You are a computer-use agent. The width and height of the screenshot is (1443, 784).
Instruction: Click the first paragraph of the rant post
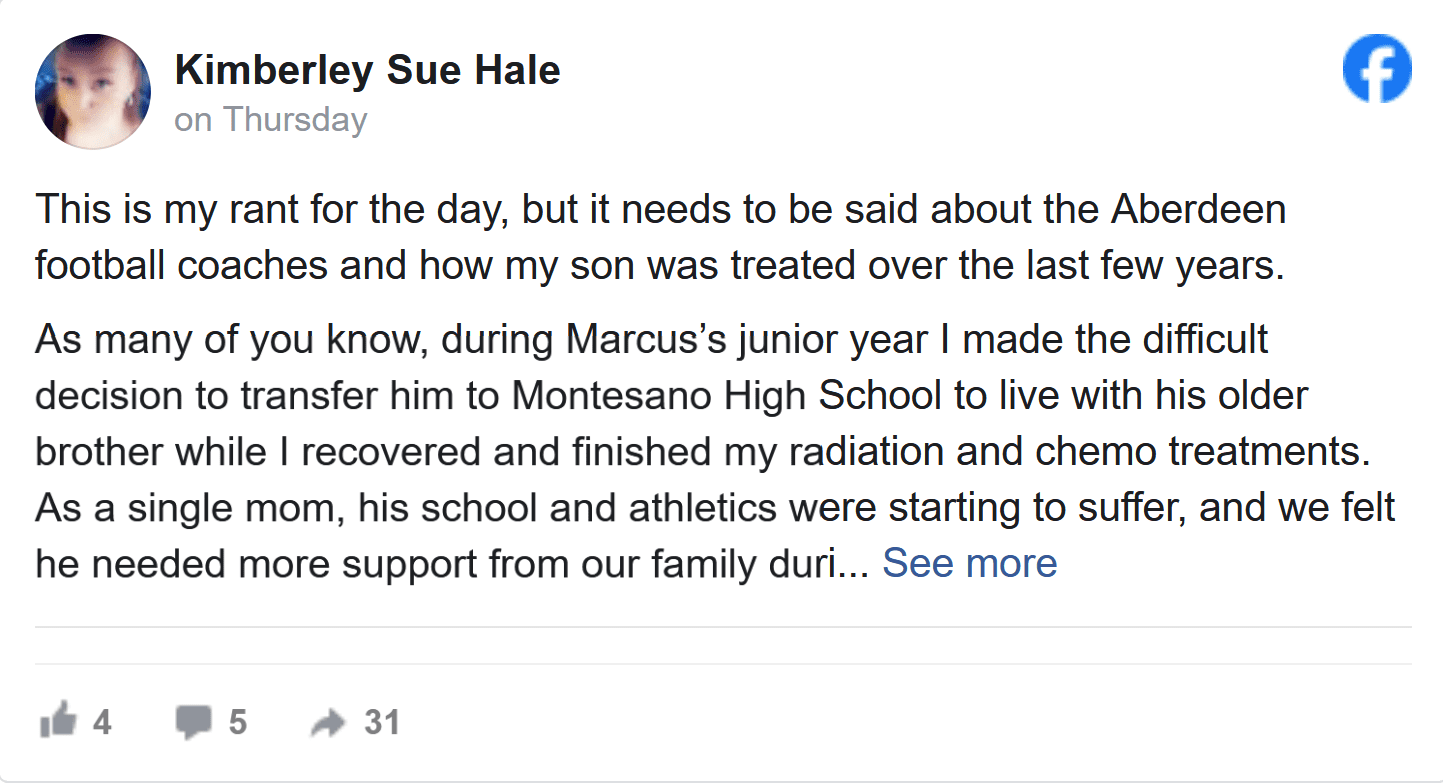point(660,237)
